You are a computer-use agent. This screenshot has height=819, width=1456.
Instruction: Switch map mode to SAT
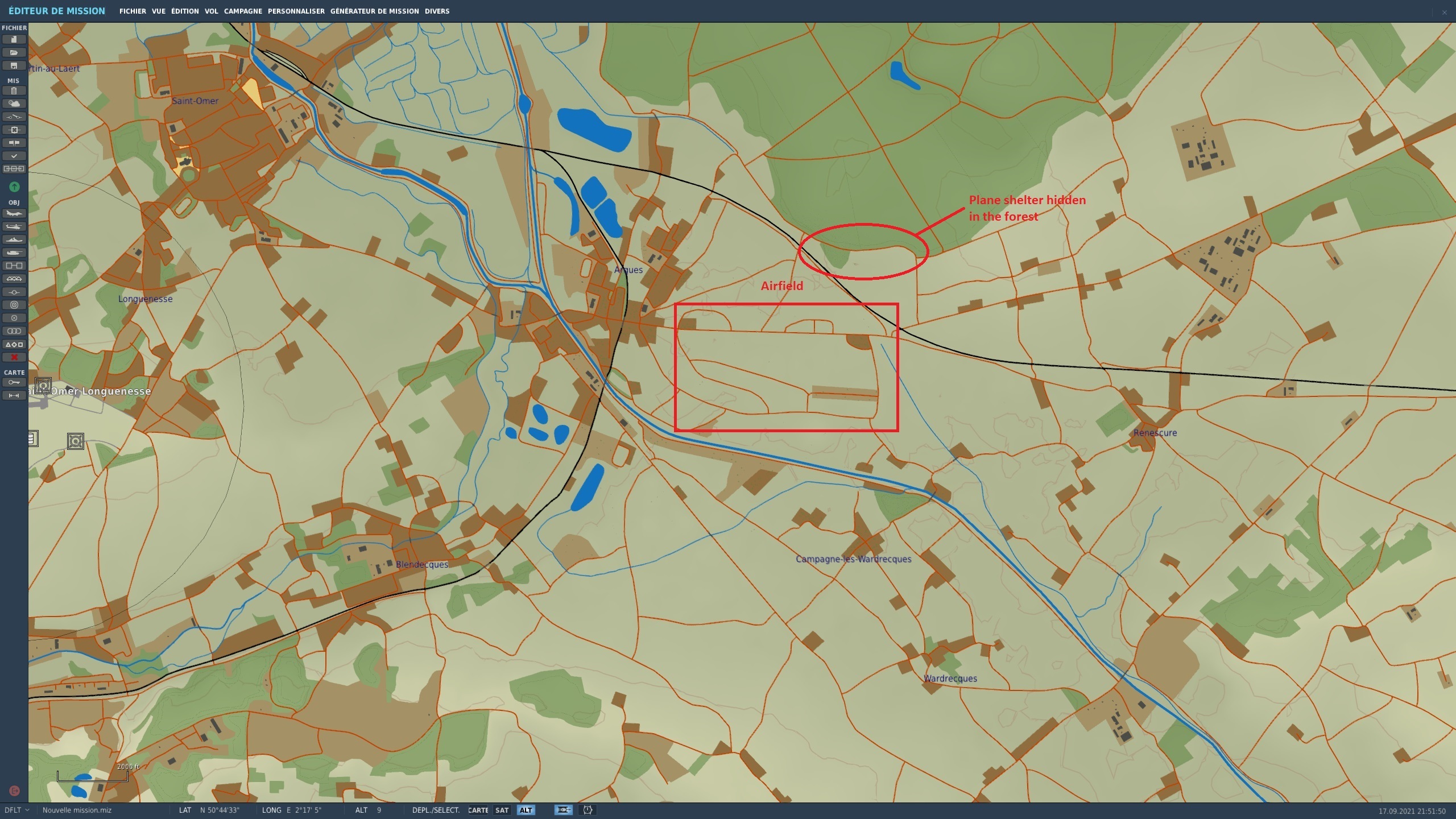pyautogui.click(x=502, y=810)
